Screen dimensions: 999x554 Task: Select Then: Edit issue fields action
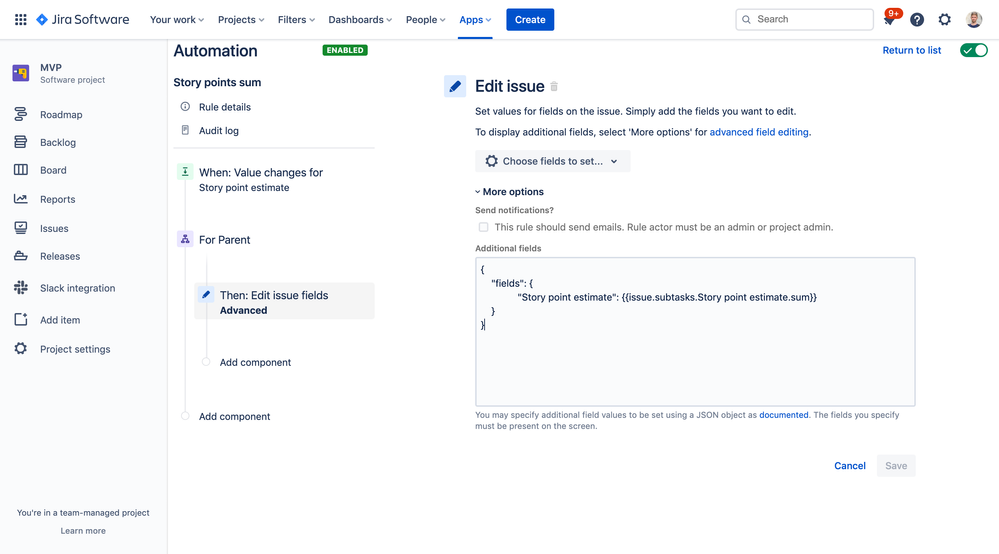[x=284, y=301]
